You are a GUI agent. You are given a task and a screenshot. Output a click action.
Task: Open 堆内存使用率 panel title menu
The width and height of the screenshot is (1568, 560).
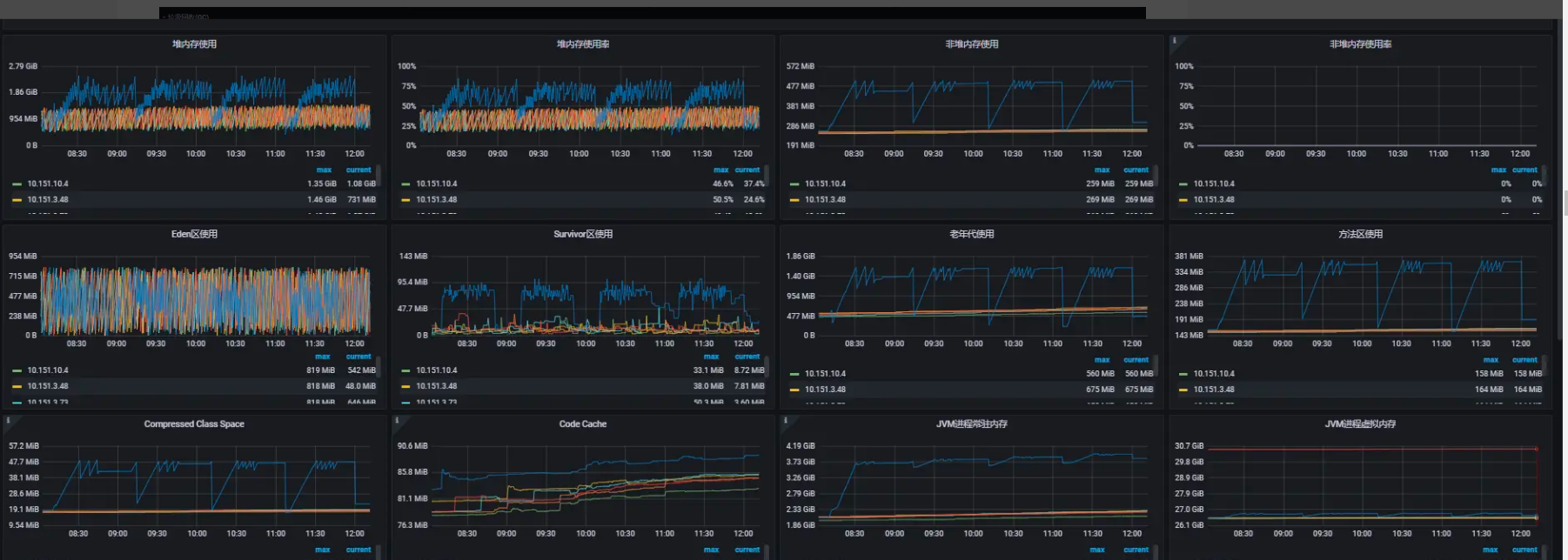point(583,44)
